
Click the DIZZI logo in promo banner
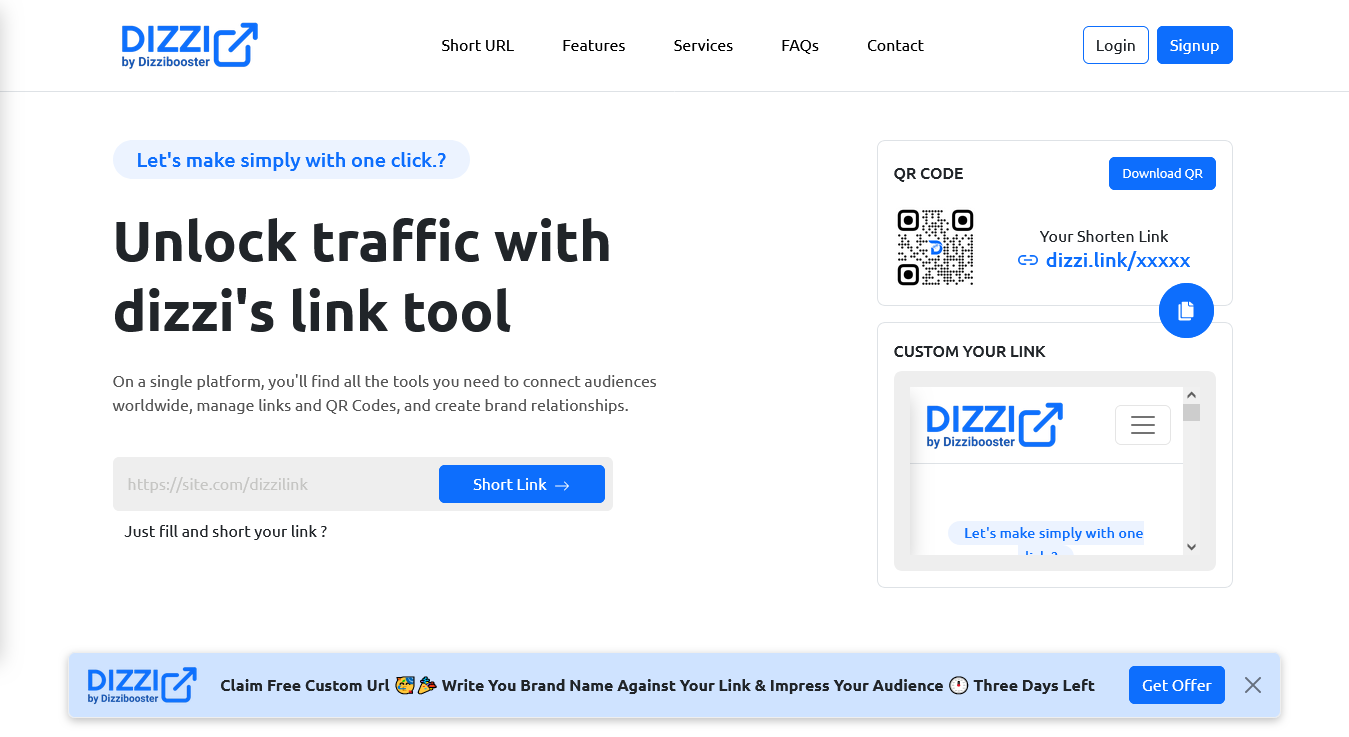point(142,685)
